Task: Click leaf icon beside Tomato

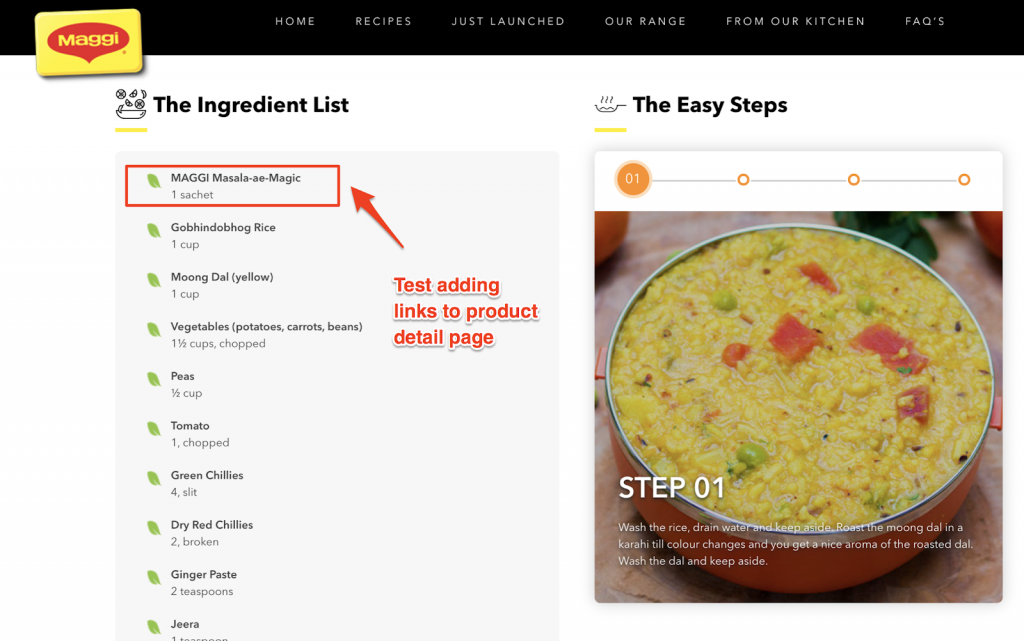Action: [154, 429]
